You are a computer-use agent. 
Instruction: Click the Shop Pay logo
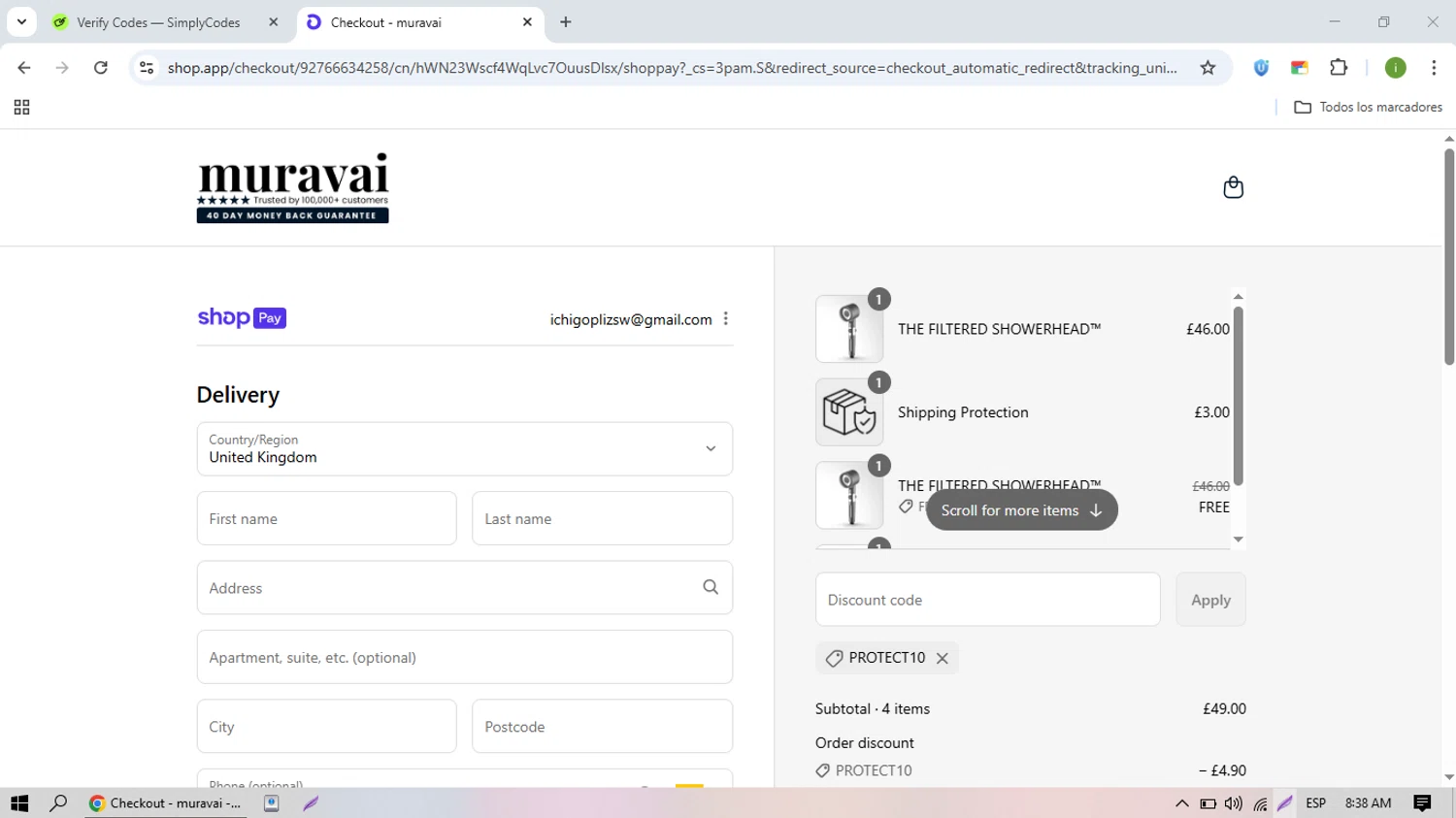tap(242, 318)
